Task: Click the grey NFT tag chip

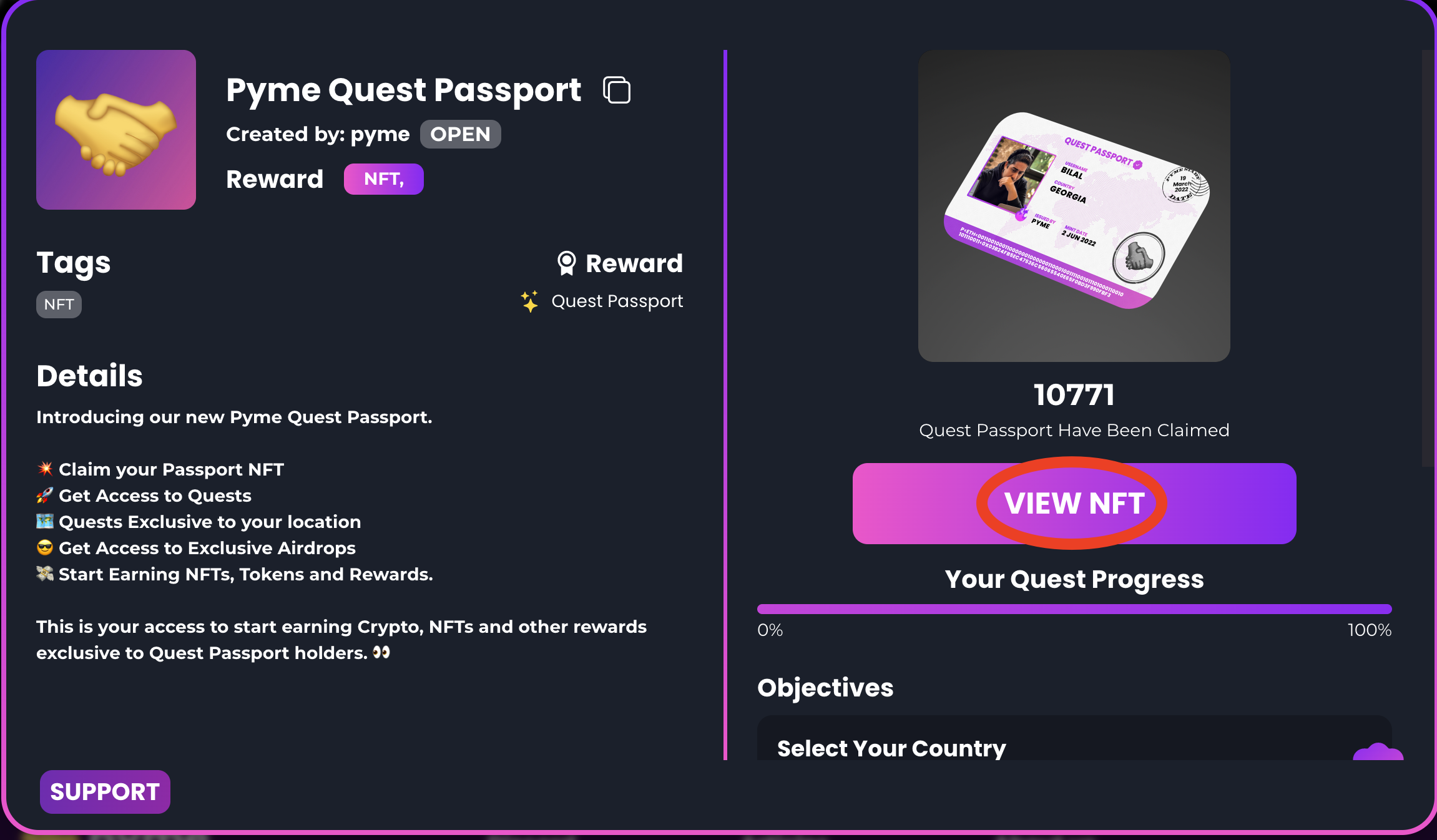Action: (x=59, y=305)
